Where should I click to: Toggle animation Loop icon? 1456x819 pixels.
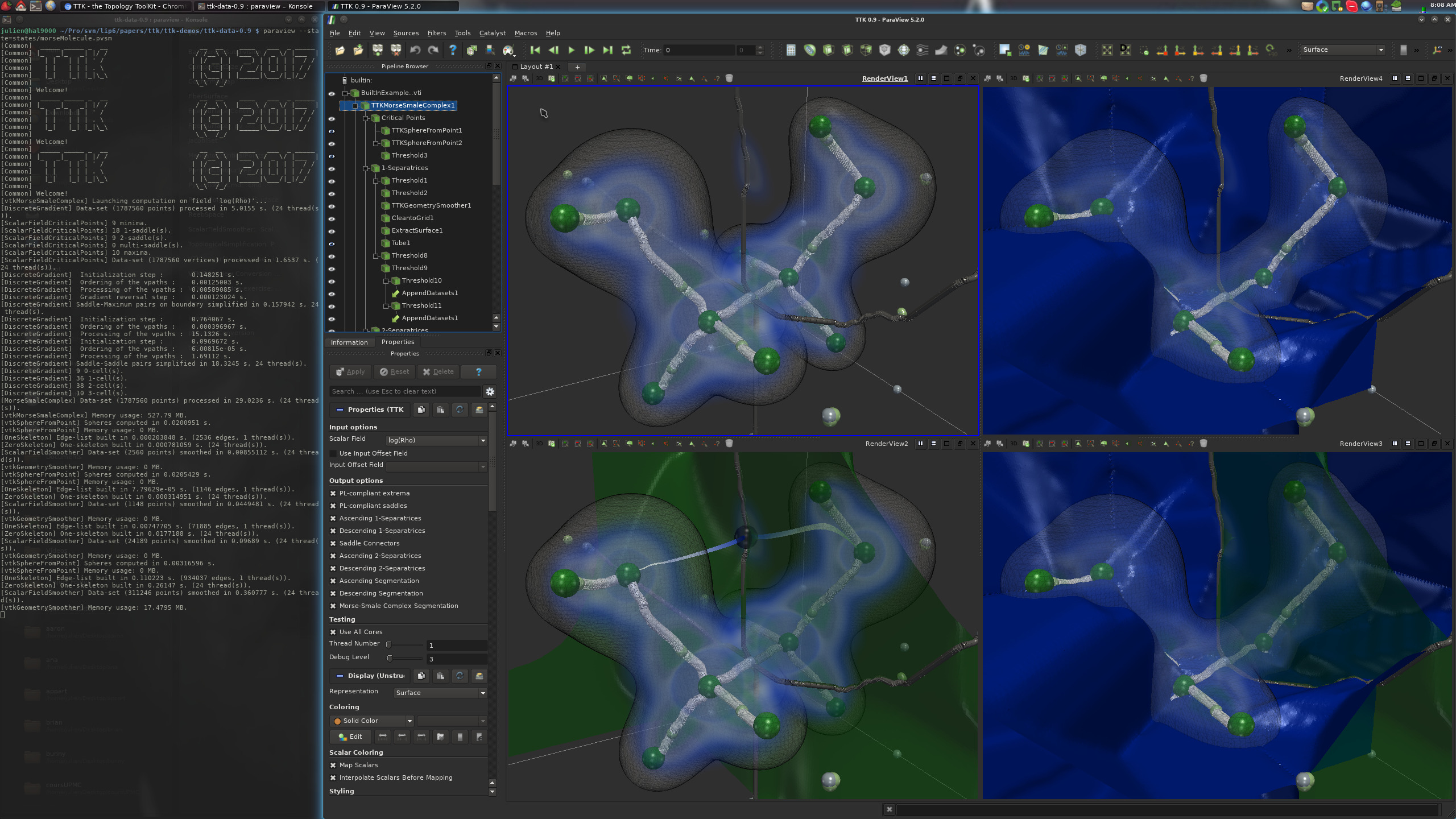[x=626, y=51]
